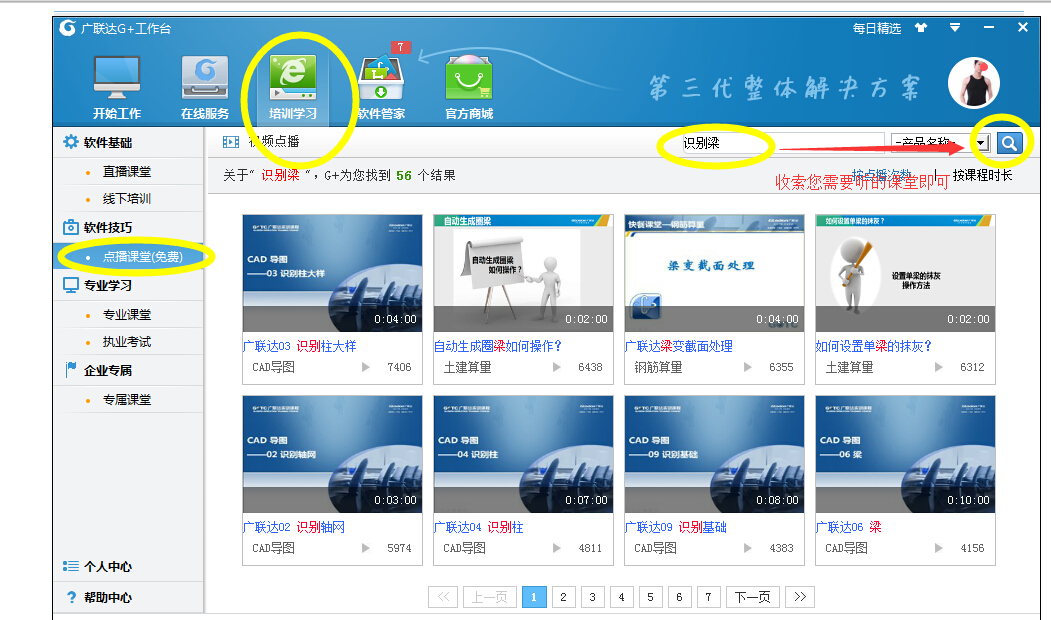Viewport: 1051px width, 620px height.
Task: Click the 软件技巧 section icon
Action: coord(70,227)
